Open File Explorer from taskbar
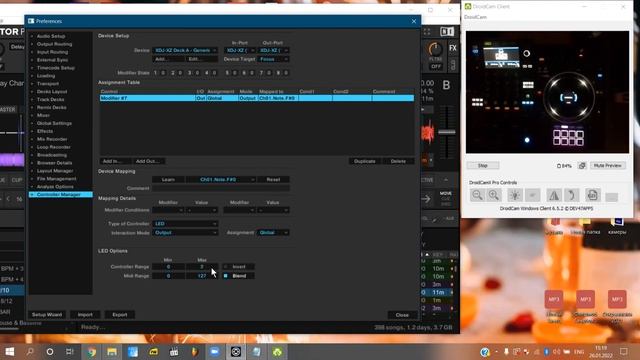 tap(112, 351)
